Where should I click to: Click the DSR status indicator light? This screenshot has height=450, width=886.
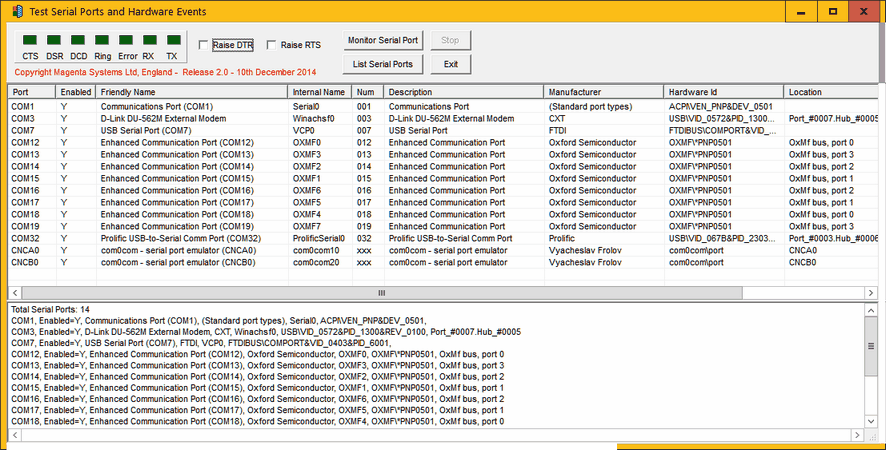(x=55, y=41)
